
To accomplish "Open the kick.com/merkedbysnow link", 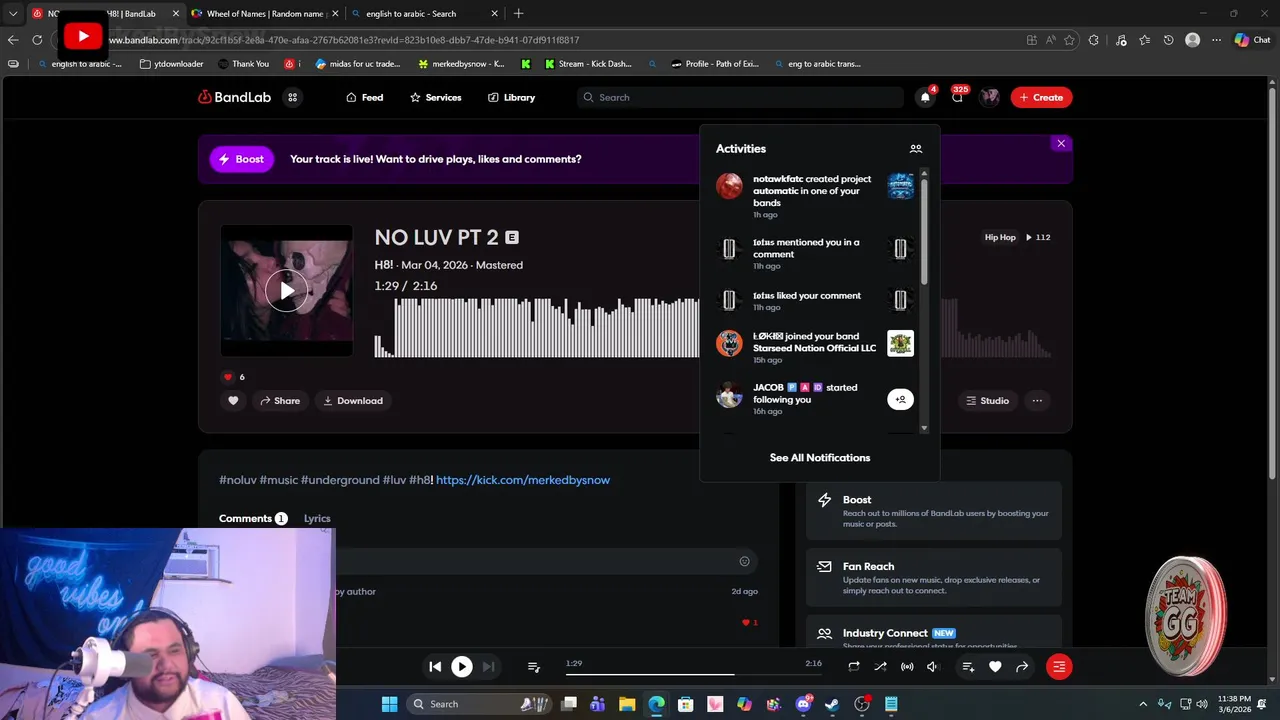I will click(x=523, y=480).
